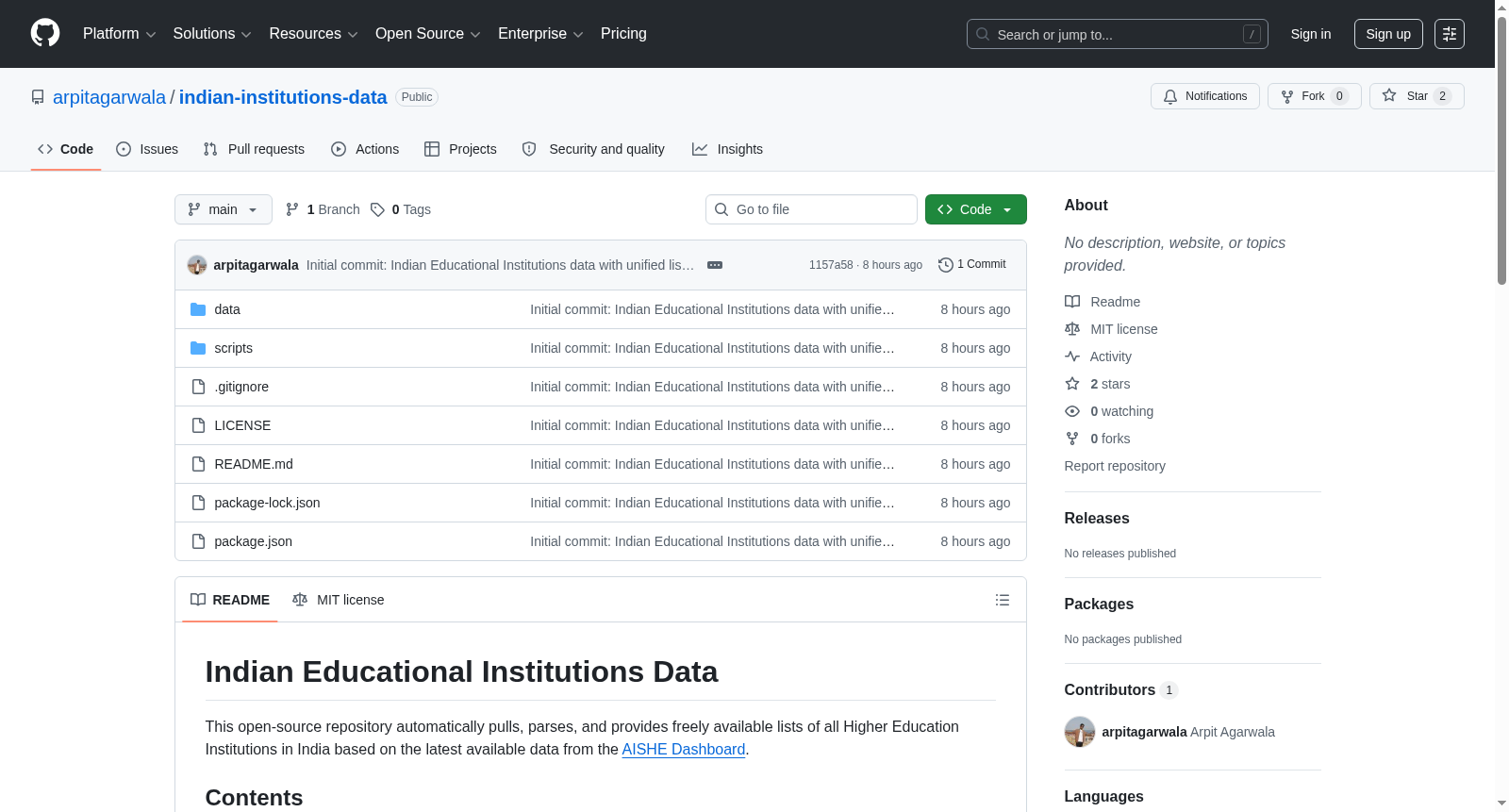
Task: Open the README.md file
Action: point(254,464)
